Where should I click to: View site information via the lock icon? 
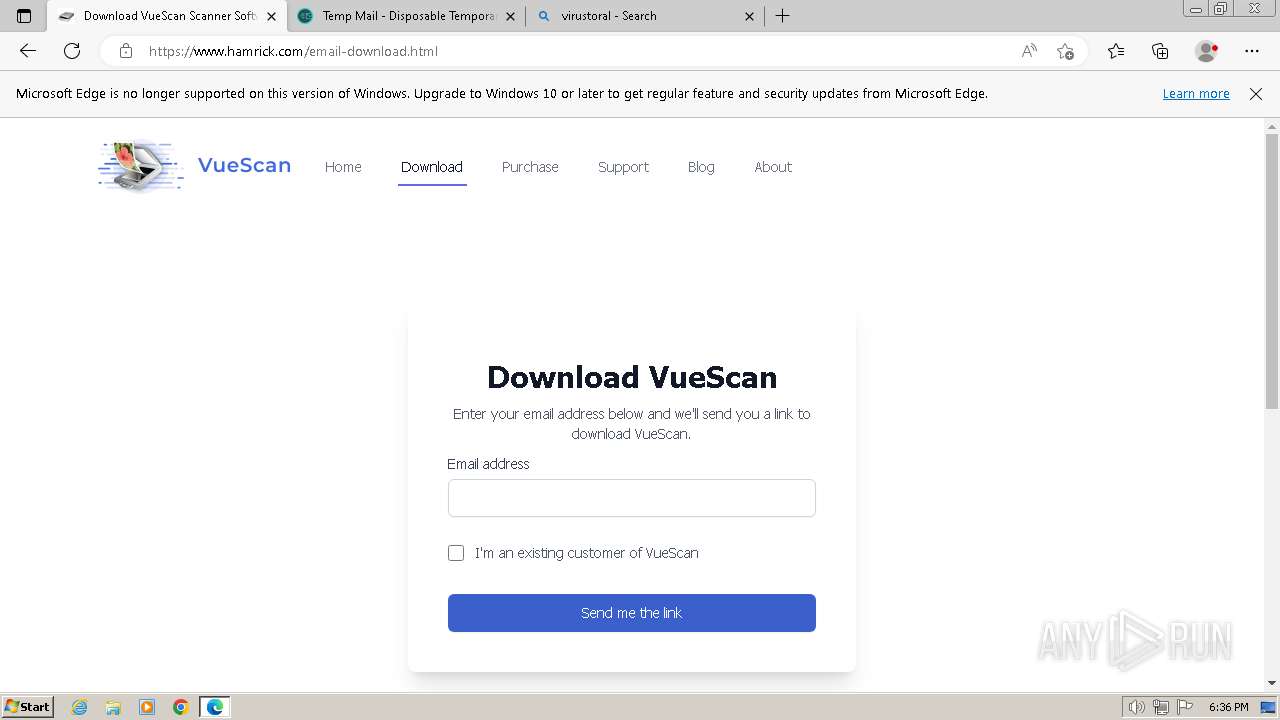click(126, 51)
